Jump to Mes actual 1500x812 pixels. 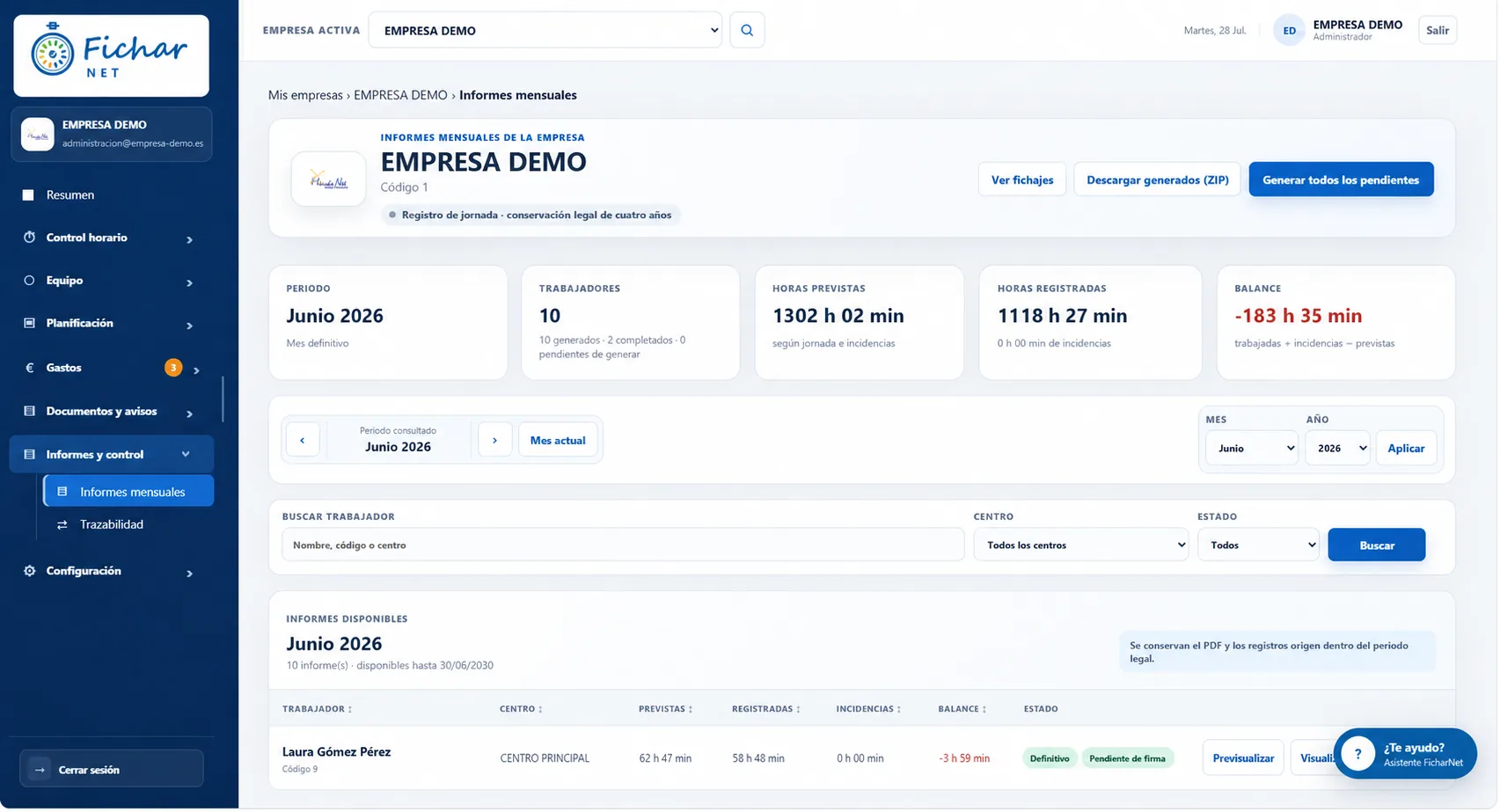(559, 441)
